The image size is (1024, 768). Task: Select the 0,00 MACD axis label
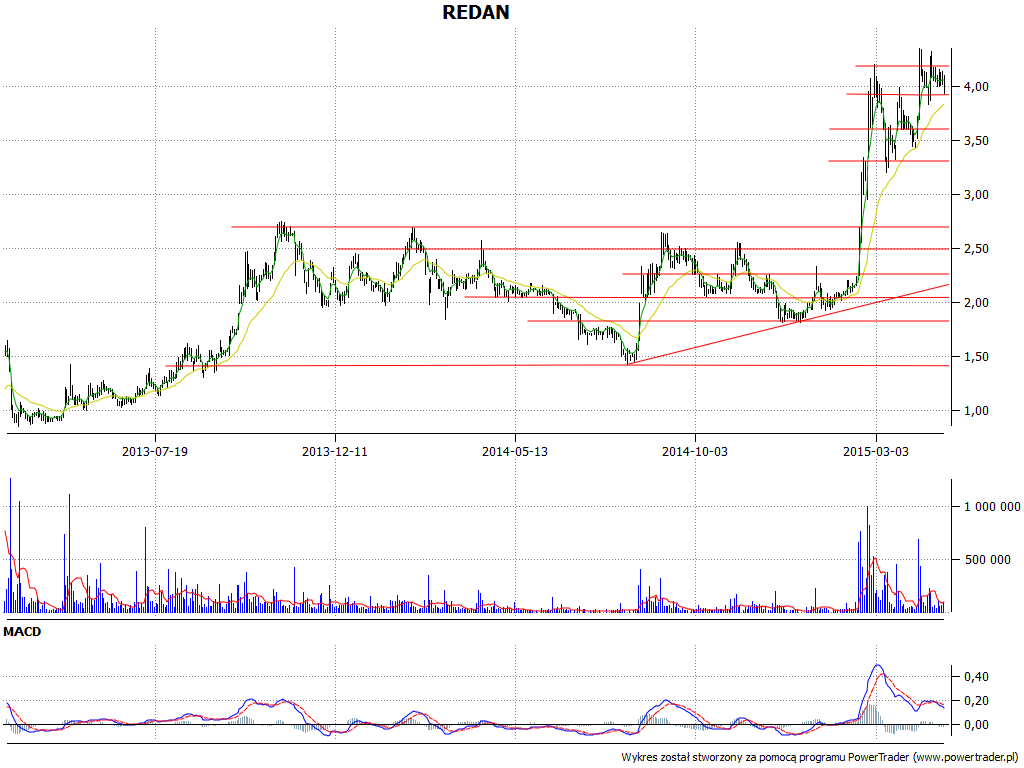pyautogui.click(x=975, y=725)
